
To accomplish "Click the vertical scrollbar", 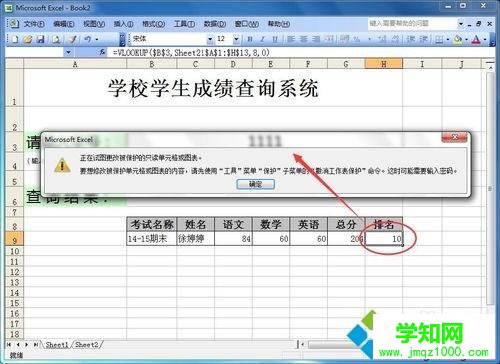I will pyautogui.click(x=490, y=188).
